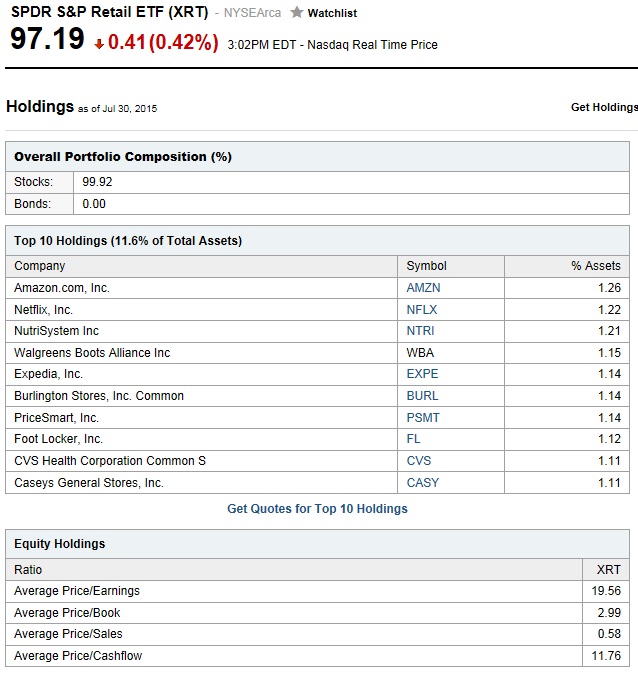Select the PriceSmart, Inc. company name
The width and height of the screenshot is (638, 675).
(56, 418)
